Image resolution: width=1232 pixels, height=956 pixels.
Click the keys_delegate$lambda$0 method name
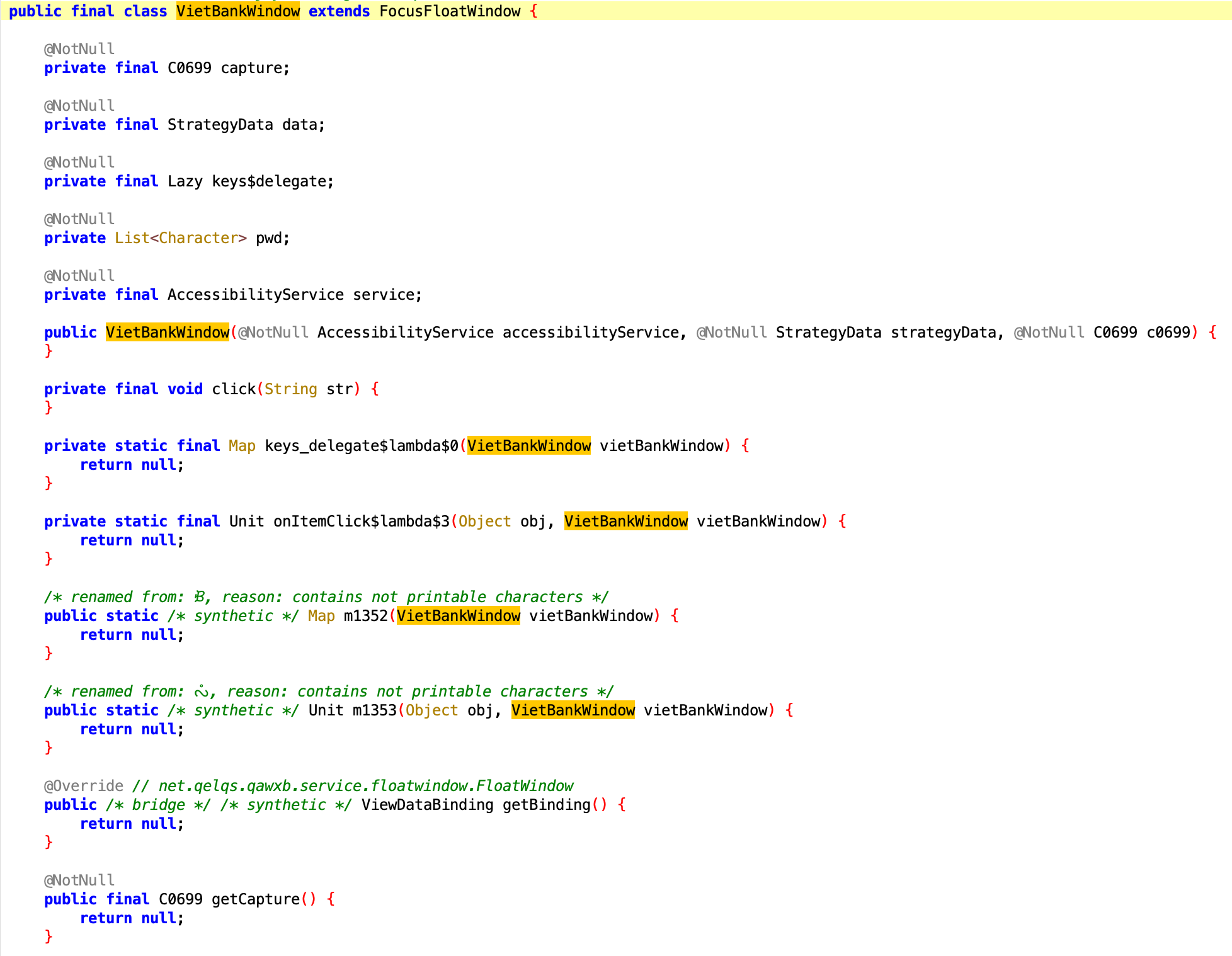tap(361, 446)
